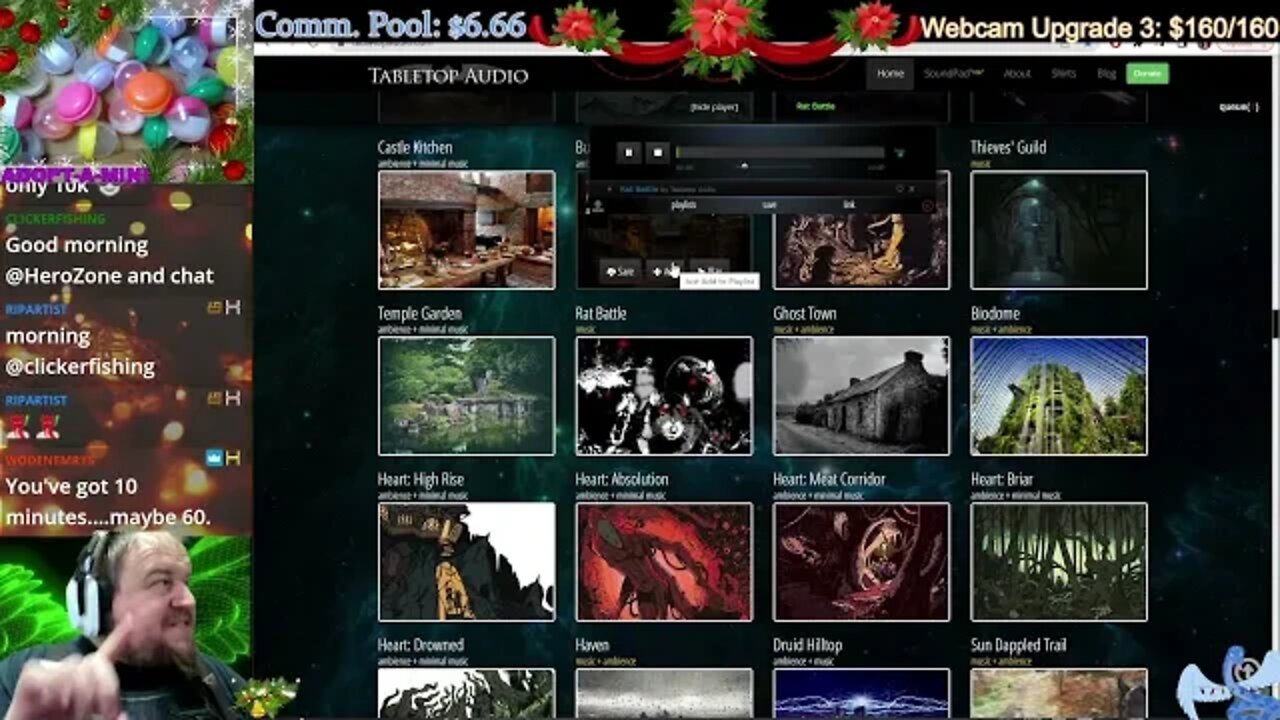Click the green Rat Battle now-playing label
Image resolution: width=1280 pixels, height=720 pixels.
[815, 106]
